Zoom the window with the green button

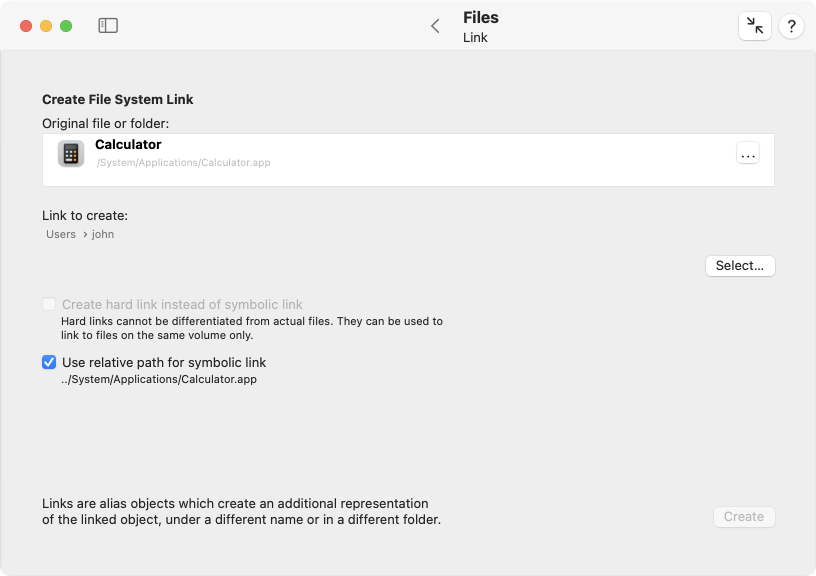coord(66,26)
